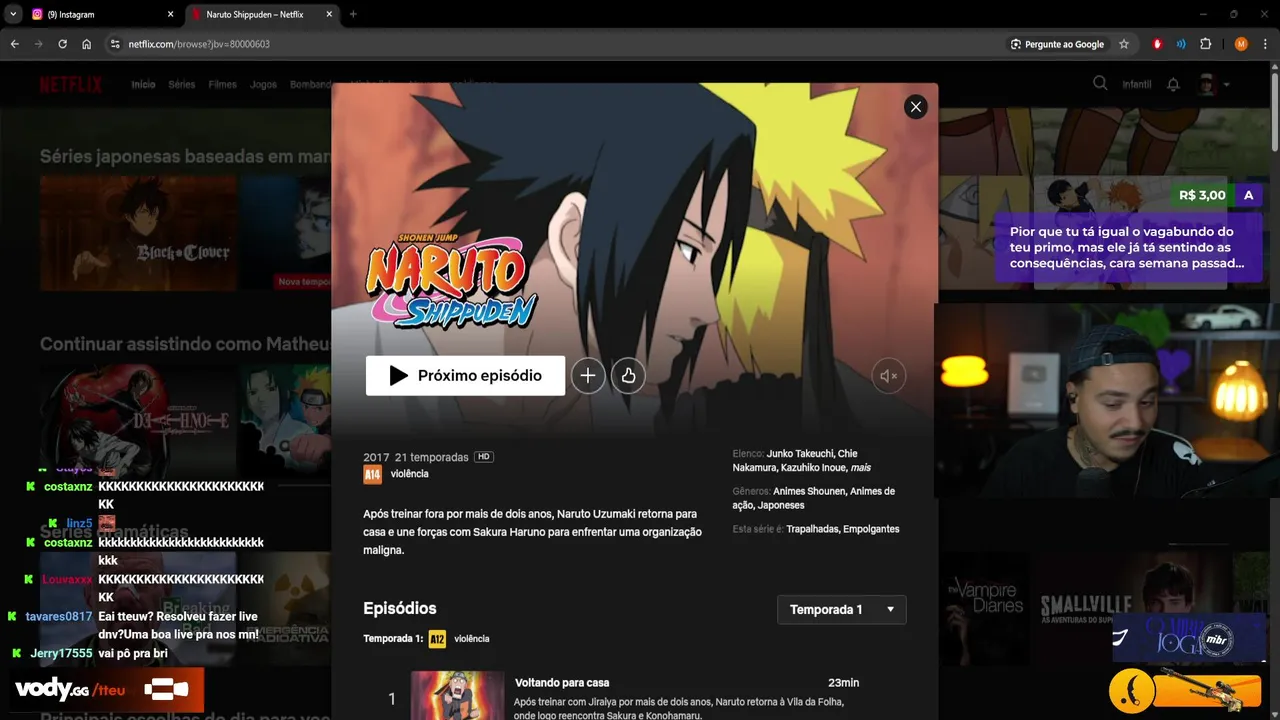Open a new browser tab

(353, 15)
